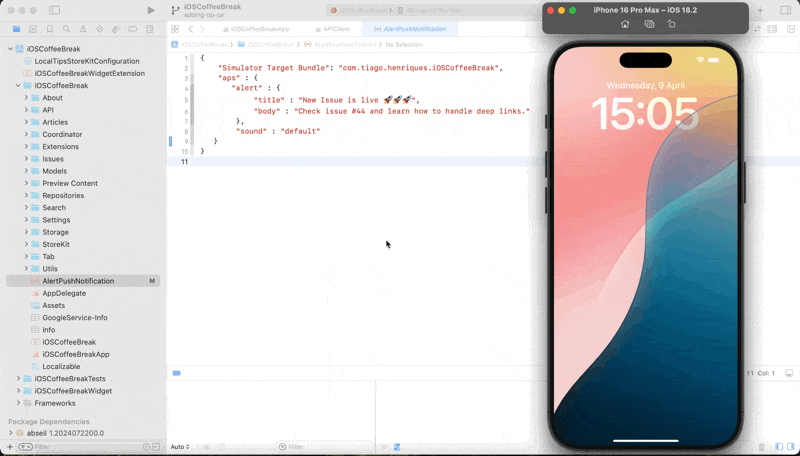Open the Auto variables scope dropdown

pyautogui.click(x=180, y=447)
